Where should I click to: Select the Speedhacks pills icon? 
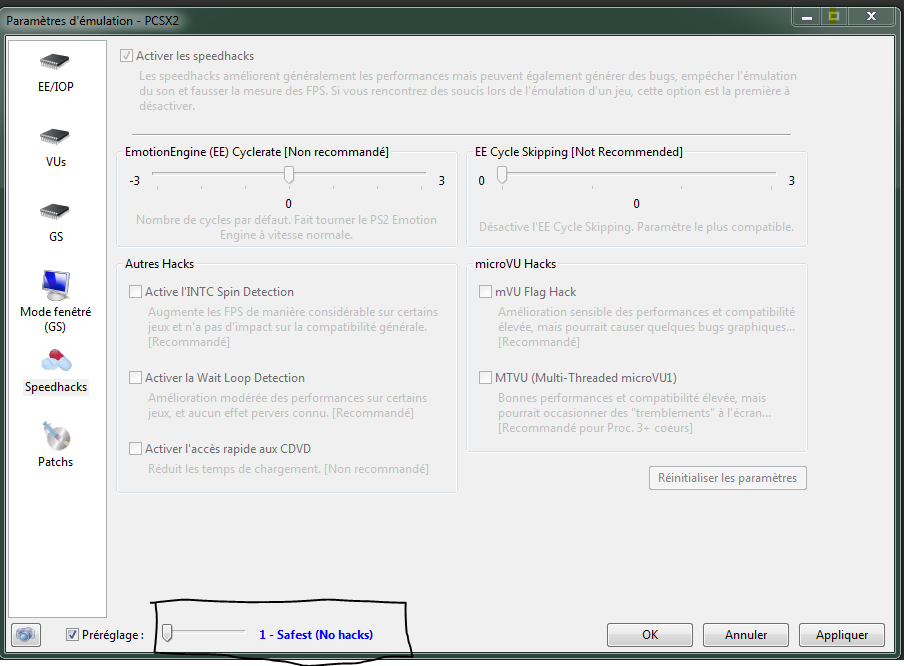click(x=56, y=362)
